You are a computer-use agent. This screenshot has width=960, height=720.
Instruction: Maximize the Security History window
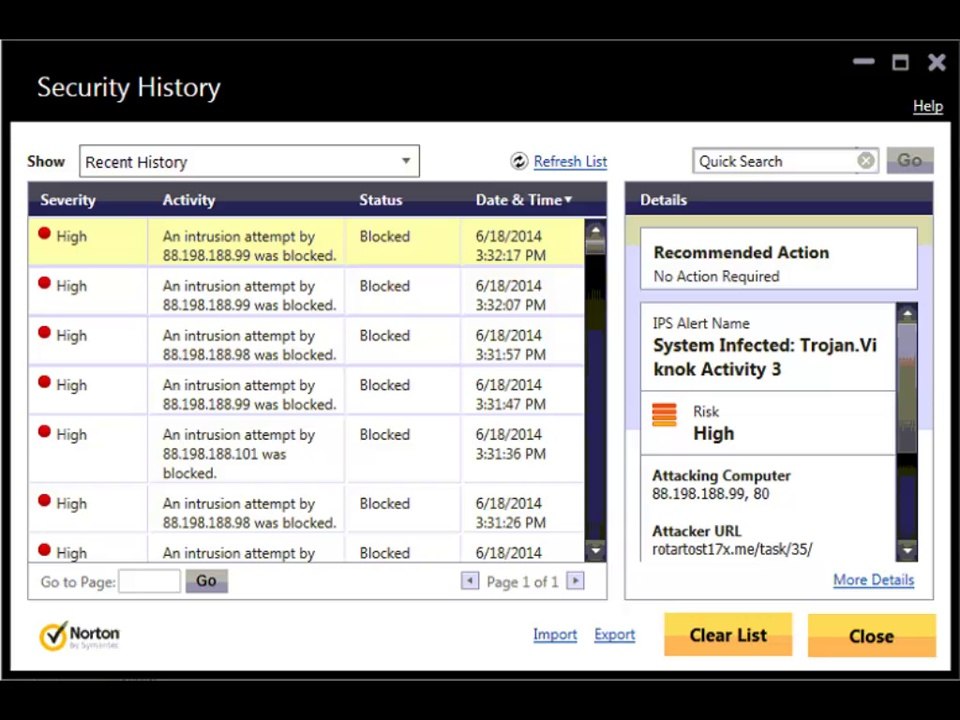[901, 62]
